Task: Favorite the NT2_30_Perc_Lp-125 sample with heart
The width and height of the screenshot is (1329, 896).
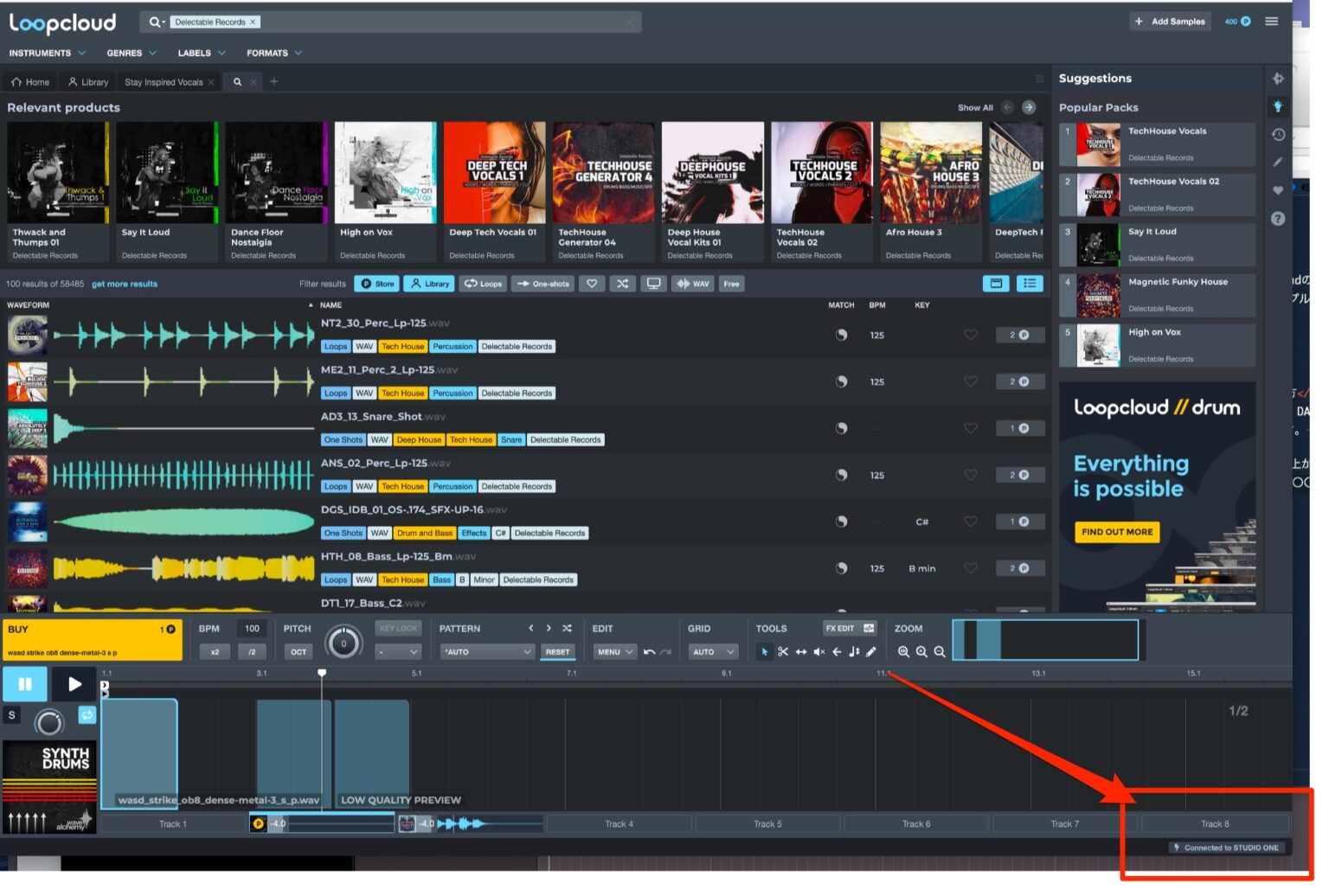Action: tap(970, 335)
